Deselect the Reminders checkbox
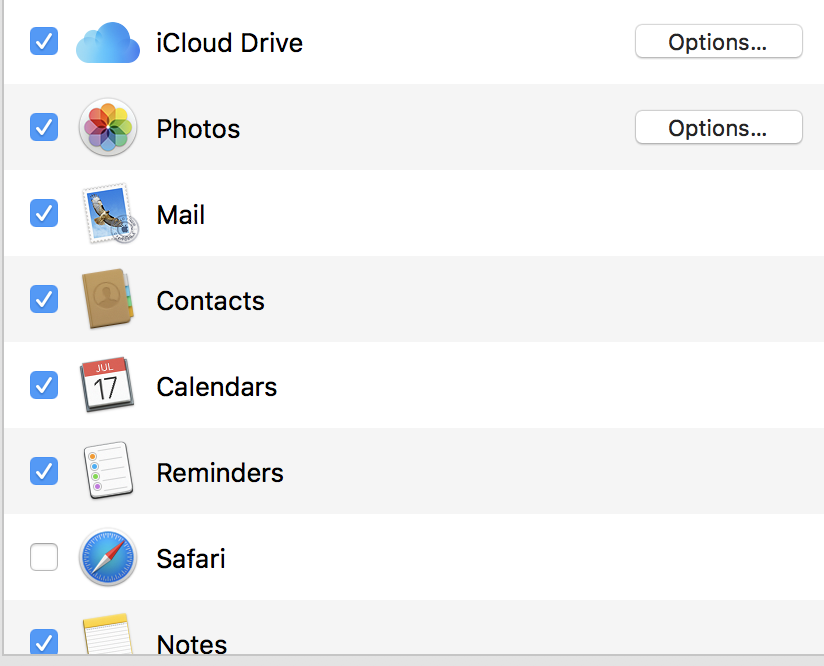Image resolution: width=824 pixels, height=666 pixels. [x=44, y=471]
